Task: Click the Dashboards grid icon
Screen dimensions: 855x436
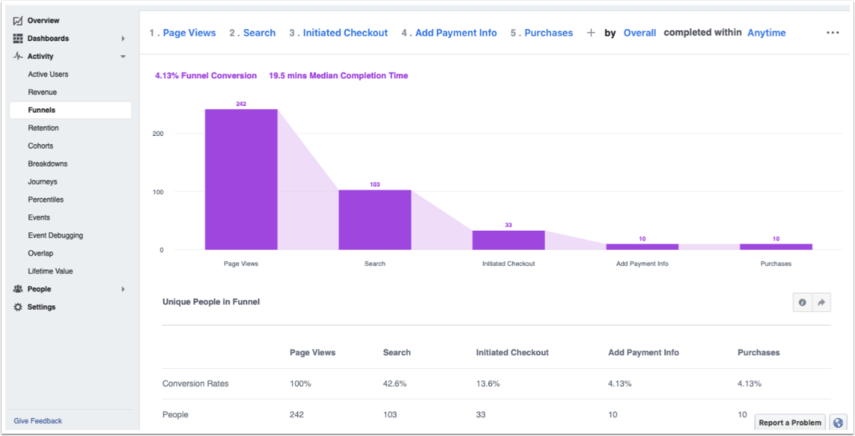Action: coord(18,38)
